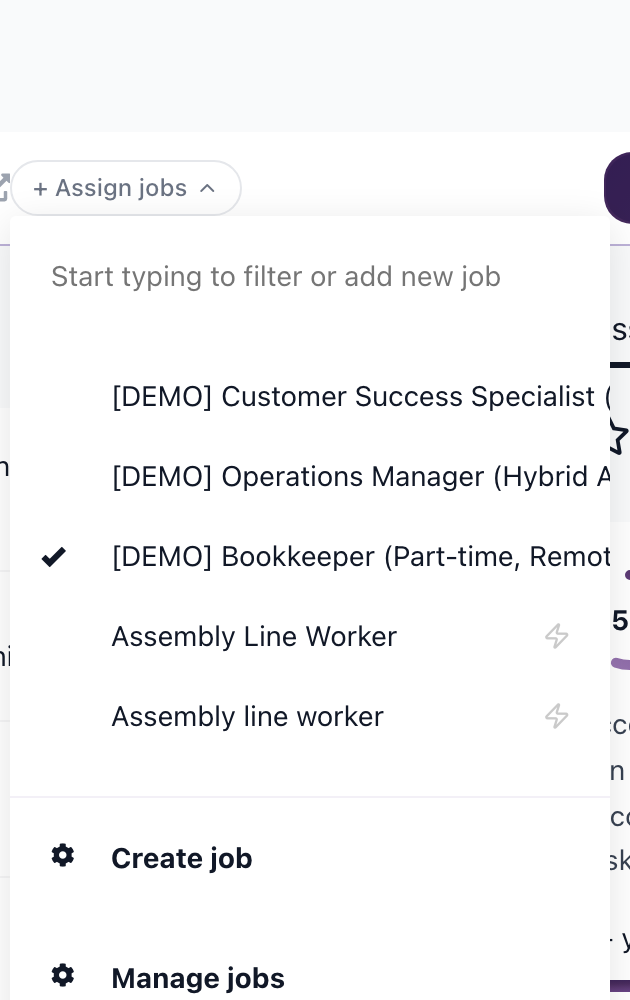Focus the job filter text field
The width and height of the screenshot is (630, 1000).
coord(310,277)
